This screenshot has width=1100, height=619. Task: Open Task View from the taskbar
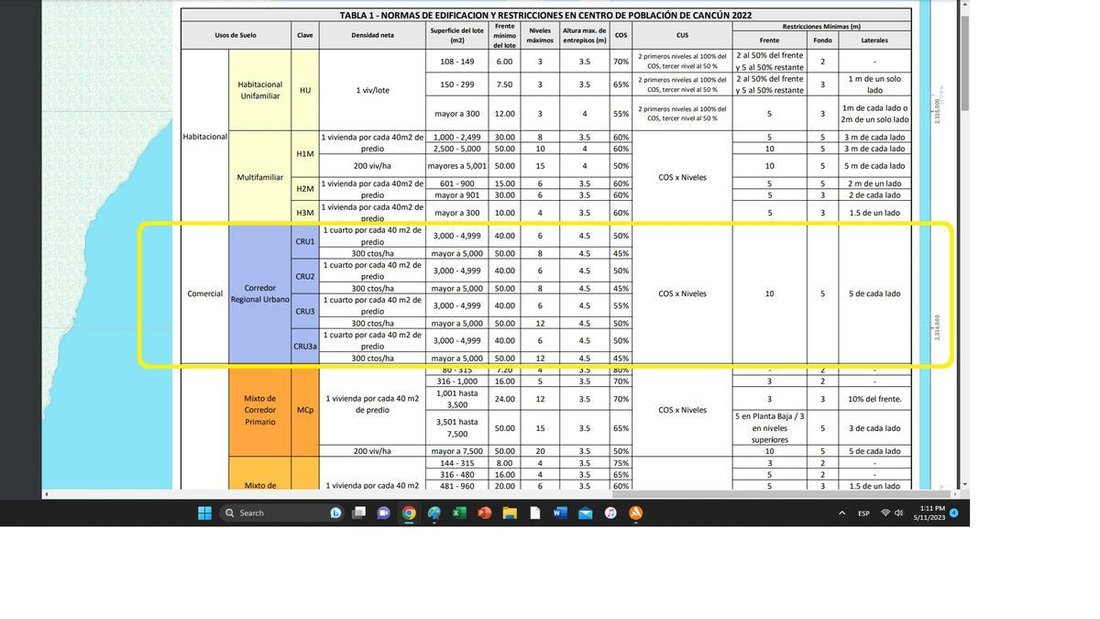[358, 513]
